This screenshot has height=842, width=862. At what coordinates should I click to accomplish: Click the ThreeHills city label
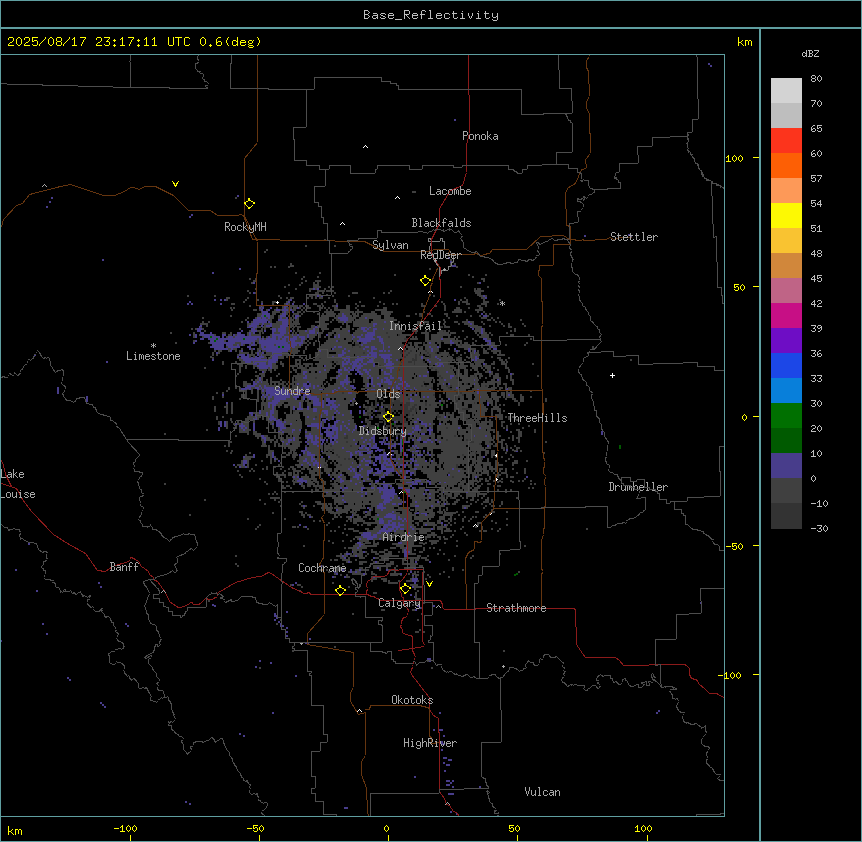click(537, 418)
